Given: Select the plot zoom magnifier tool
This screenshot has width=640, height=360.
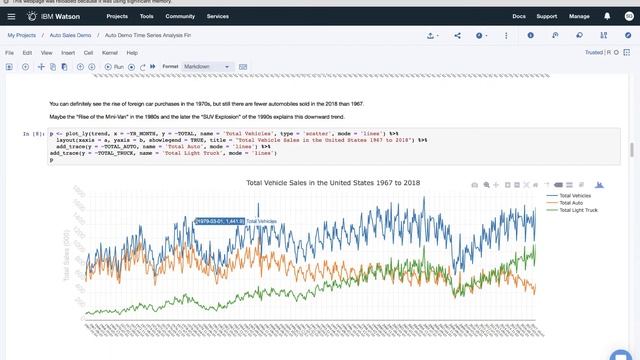Looking at the screenshot, I should point(487,185).
